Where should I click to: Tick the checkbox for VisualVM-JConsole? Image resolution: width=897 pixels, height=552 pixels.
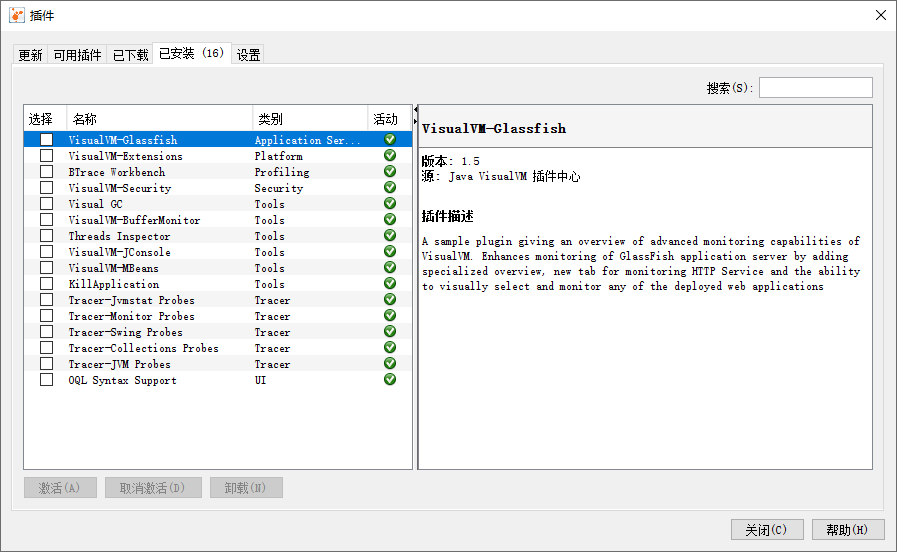pyautogui.click(x=46, y=252)
